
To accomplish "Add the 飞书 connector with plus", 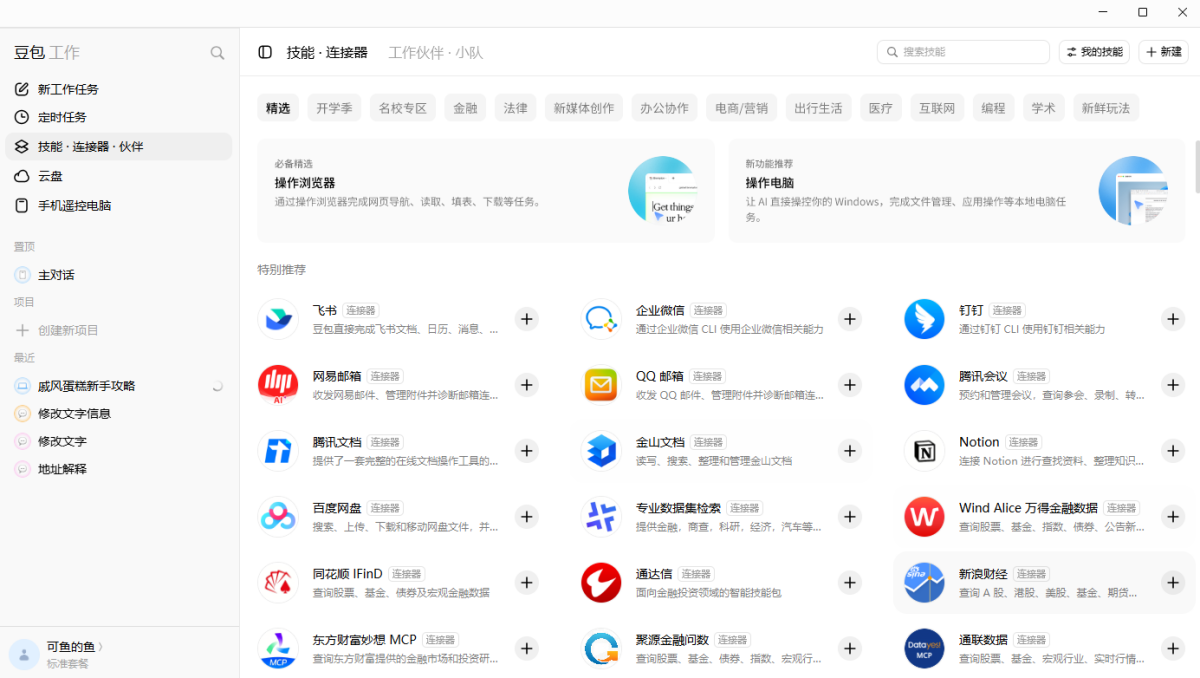I will [x=527, y=319].
